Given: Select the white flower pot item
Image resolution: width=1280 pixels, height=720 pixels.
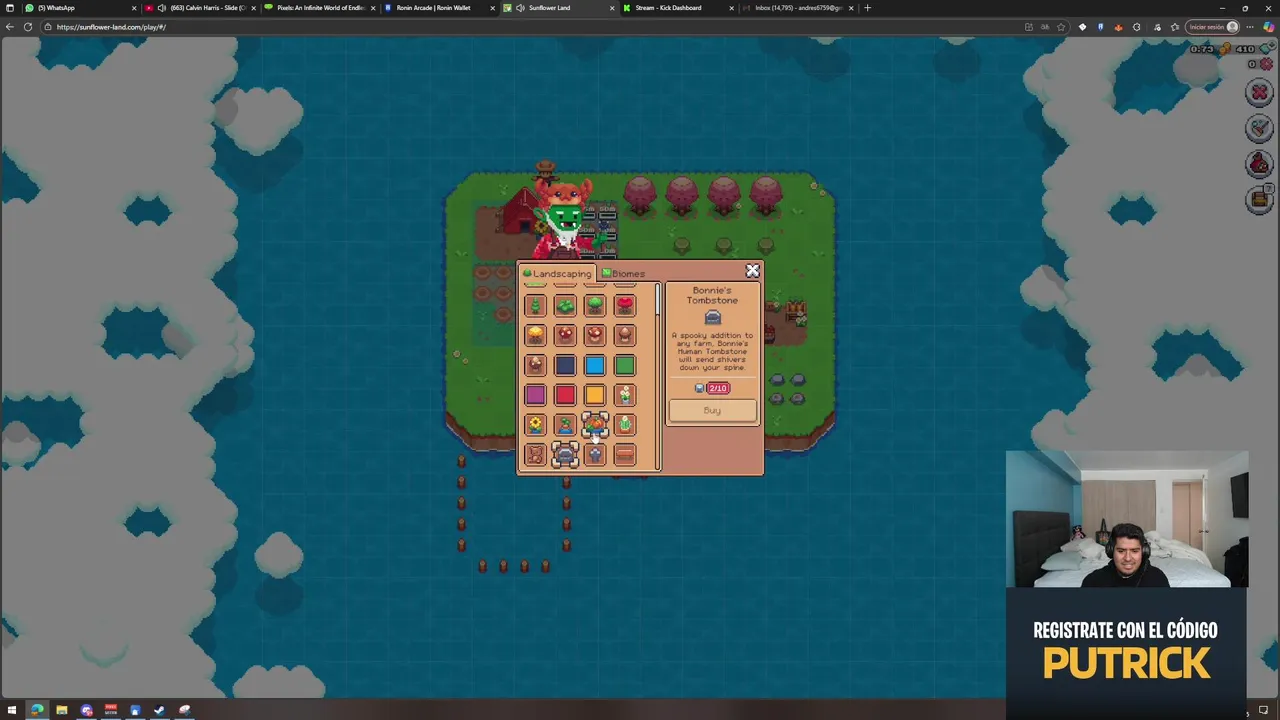Looking at the screenshot, I should coord(625,395).
